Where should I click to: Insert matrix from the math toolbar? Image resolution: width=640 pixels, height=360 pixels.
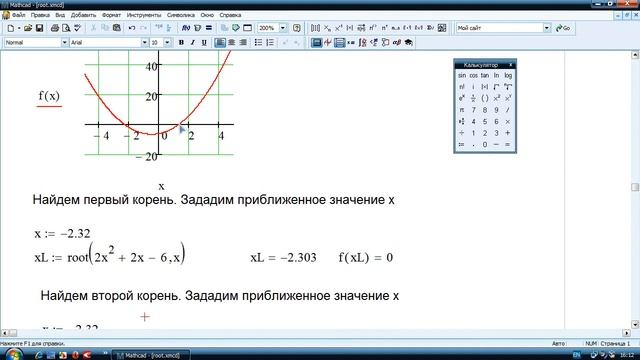coord(315,28)
